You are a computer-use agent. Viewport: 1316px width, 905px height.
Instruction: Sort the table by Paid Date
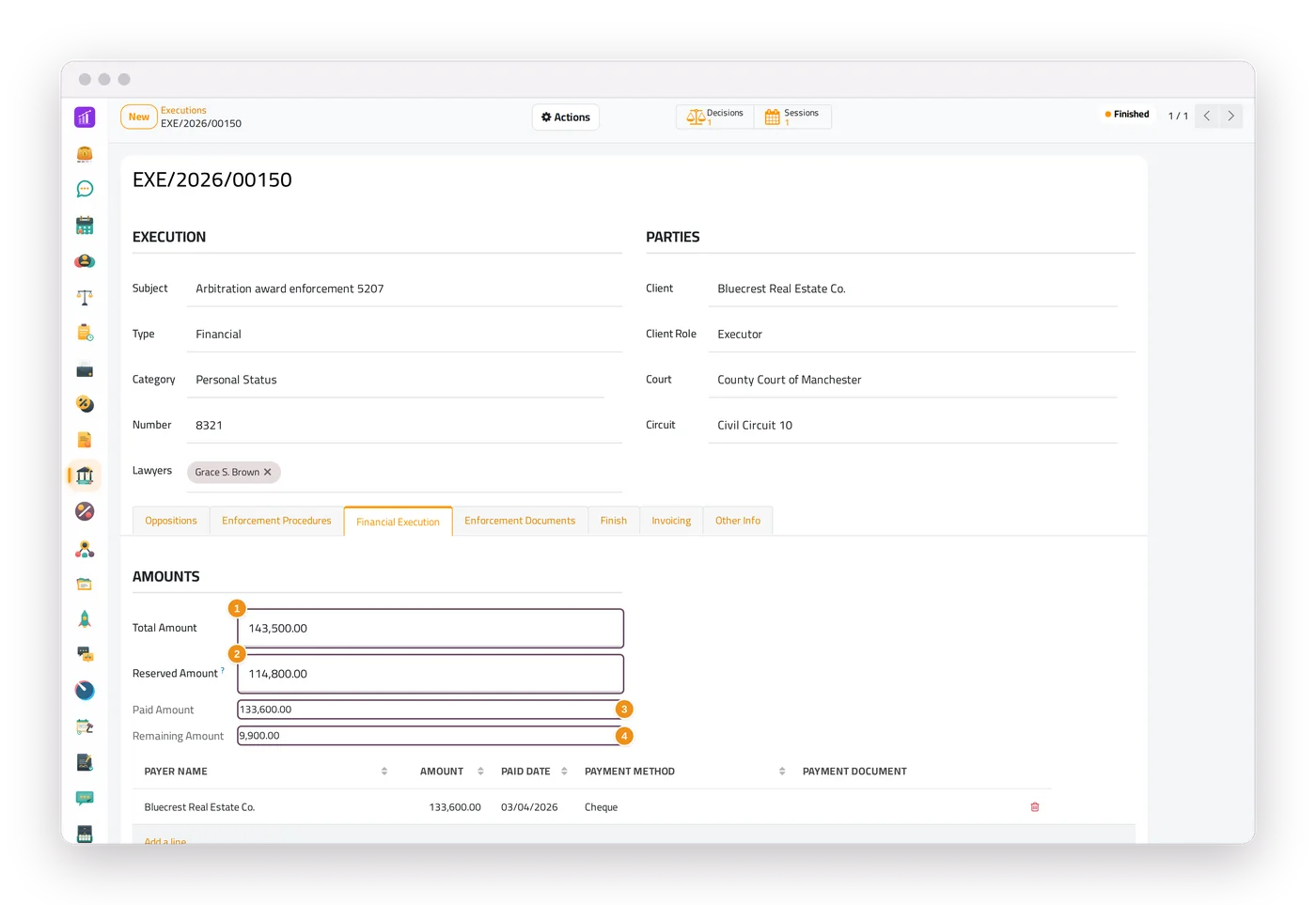(x=564, y=772)
